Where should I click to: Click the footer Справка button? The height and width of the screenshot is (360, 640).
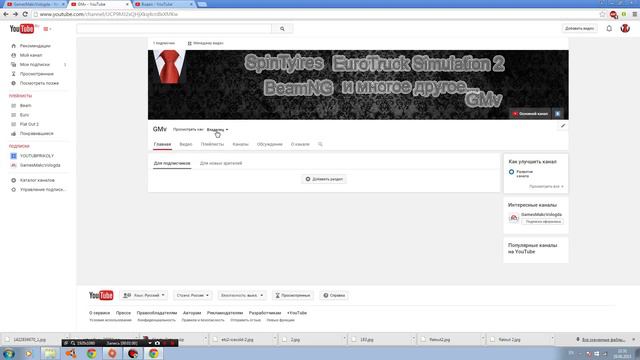(334, 295)
